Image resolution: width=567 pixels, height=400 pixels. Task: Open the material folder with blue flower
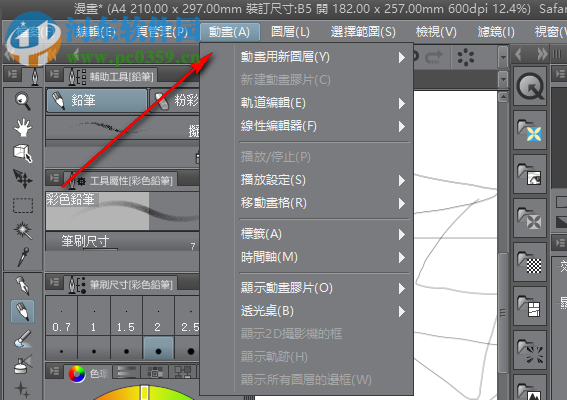click(x=530, y=130)
